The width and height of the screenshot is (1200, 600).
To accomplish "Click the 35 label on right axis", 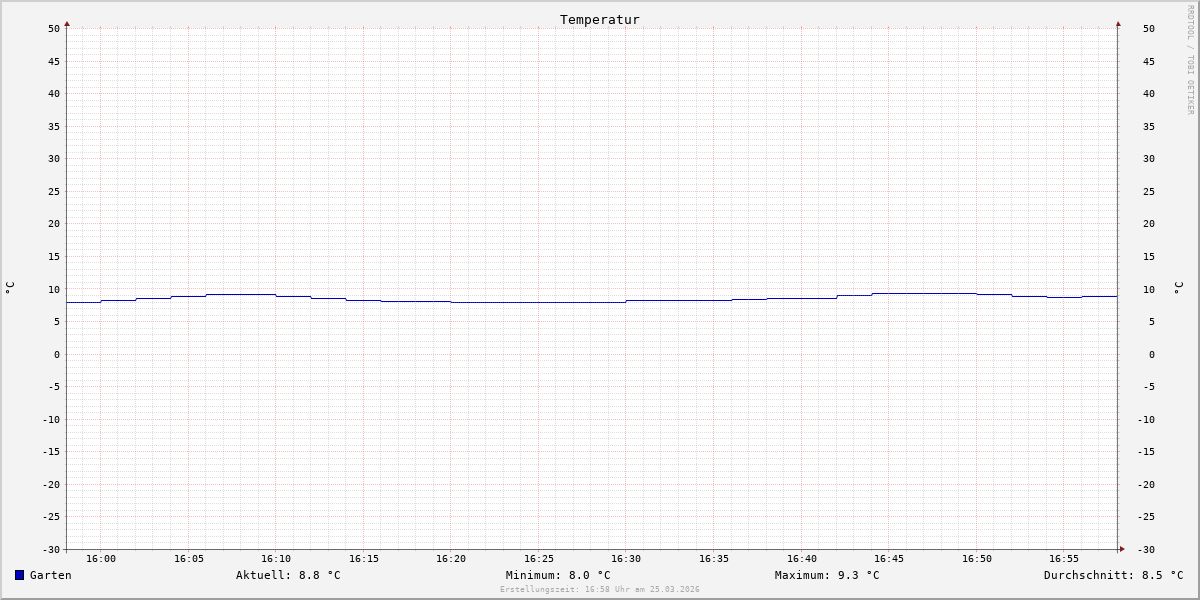I will (1149, 126).
